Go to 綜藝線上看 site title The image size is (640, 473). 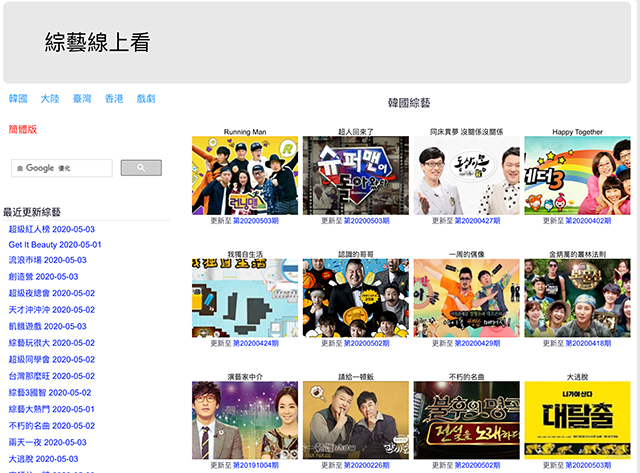[97, 42]
